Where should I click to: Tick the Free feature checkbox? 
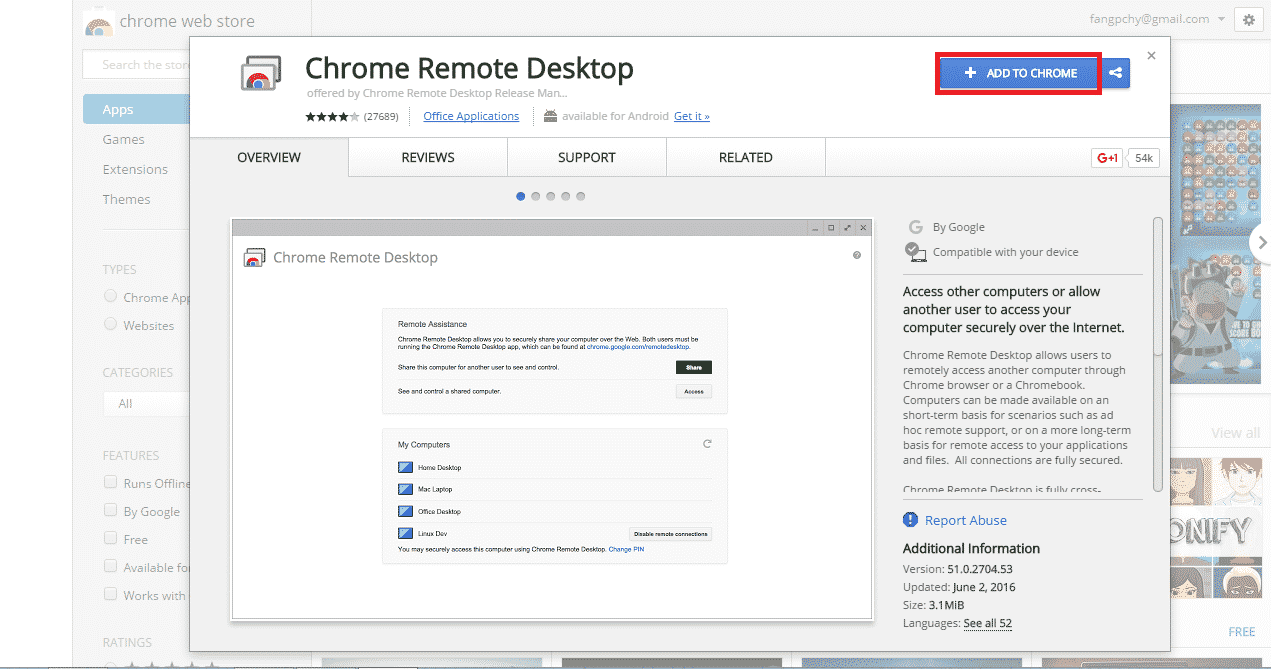point(110,538)
